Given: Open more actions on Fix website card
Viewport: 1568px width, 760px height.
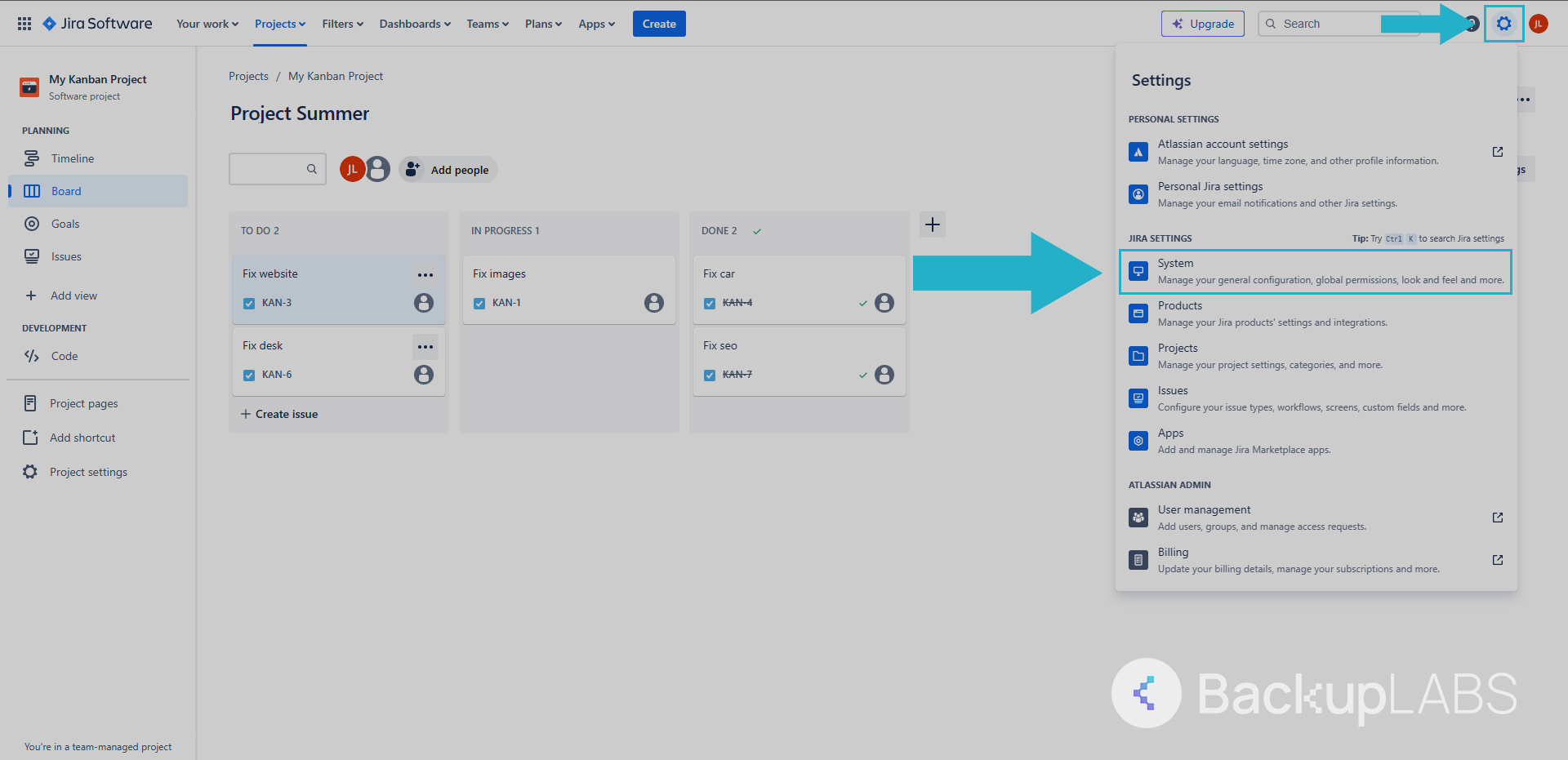Looking at the screenshot, I should tap(425, 275).
